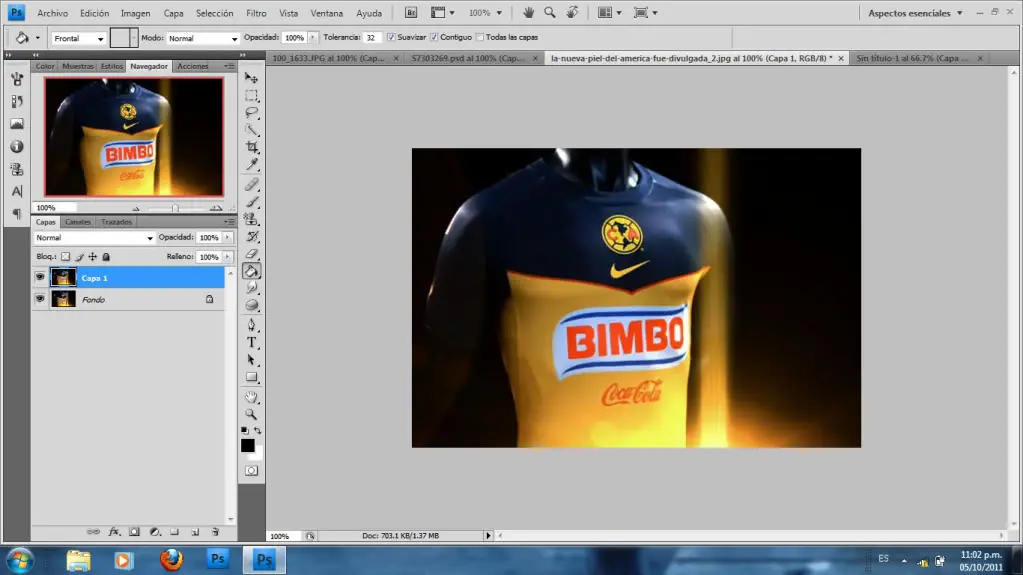Open Windows Media Player from taskbar
This screenshot has width=1023, height=575.
(123, 560)
